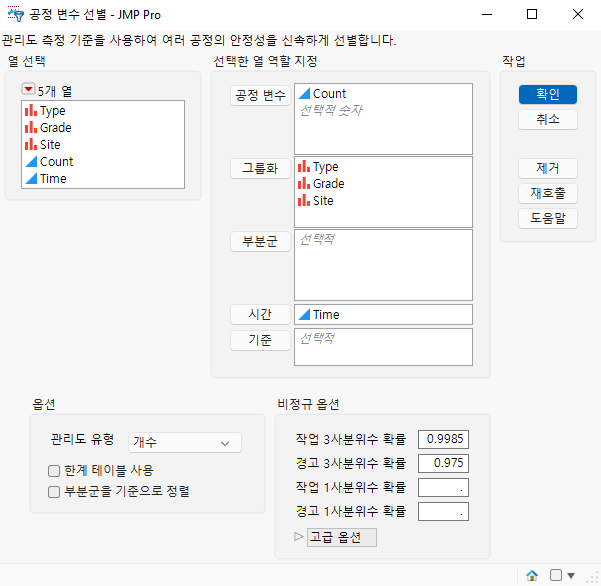The height and width of the screenshot is (586, 601).
Task: Click the 작업 3사분위수 확률 input field
Action: pos(443,439)
